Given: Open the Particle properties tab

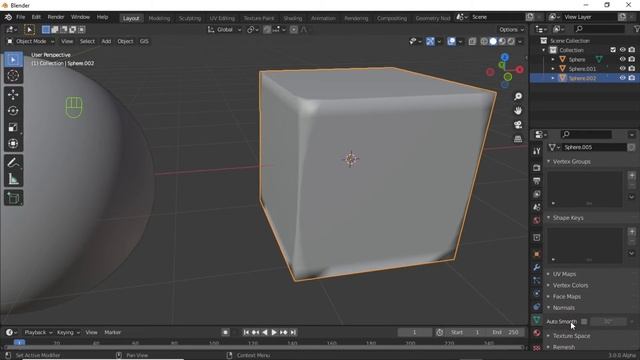Looking at the screenshot, I should point(537,280).
